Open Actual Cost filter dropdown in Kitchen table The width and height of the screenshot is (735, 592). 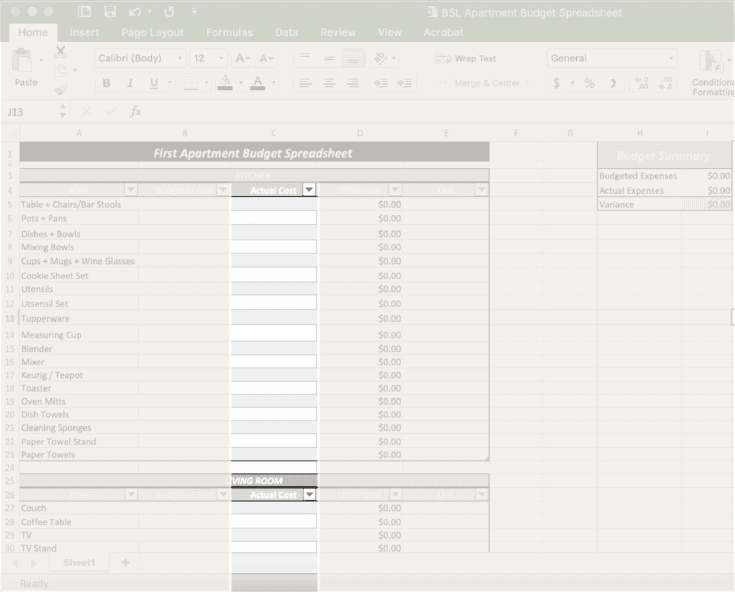pos(309,189)
